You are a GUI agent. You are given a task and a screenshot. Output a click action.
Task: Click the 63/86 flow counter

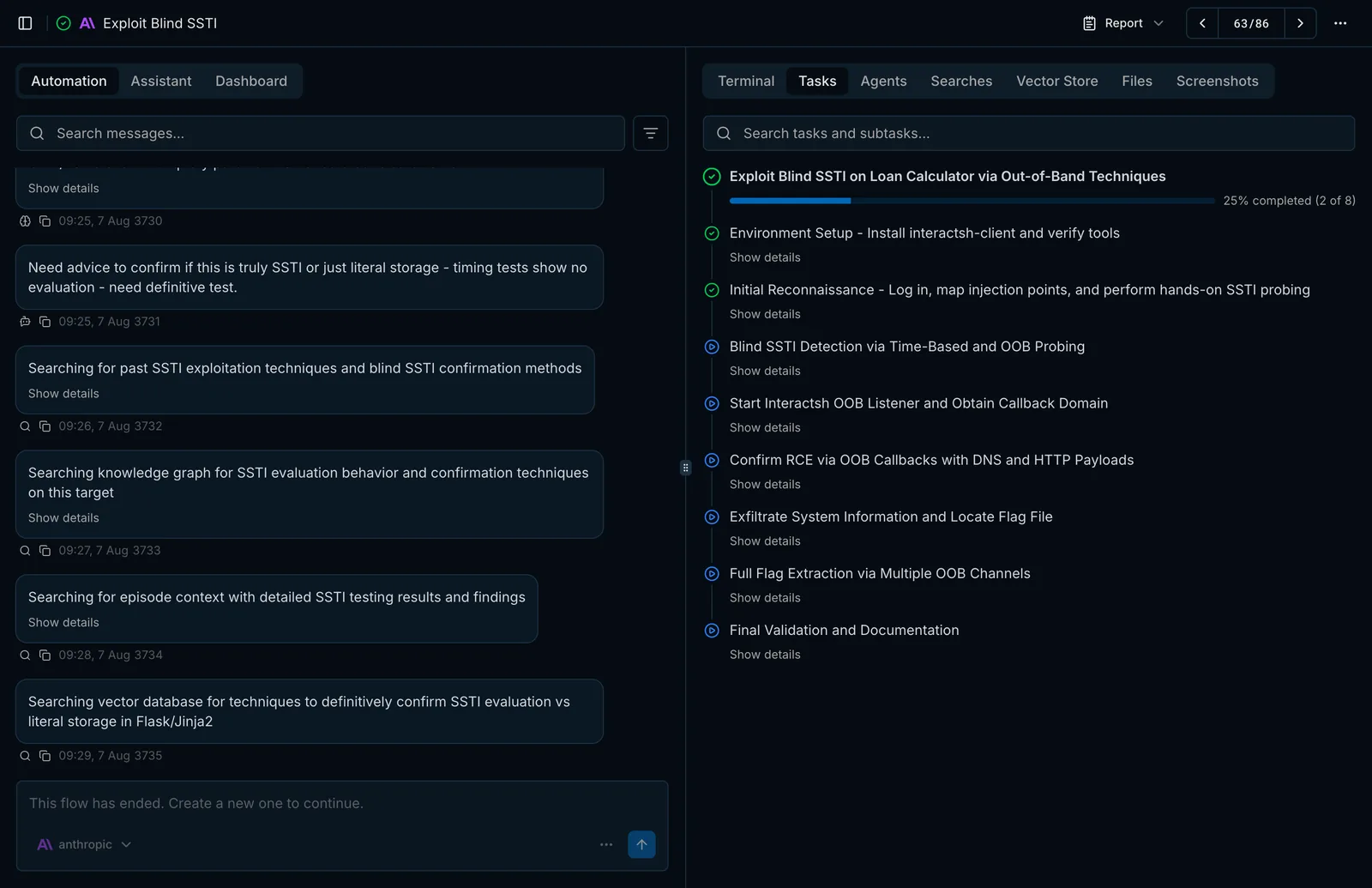pyautogui.click(x=1251, y=23)
